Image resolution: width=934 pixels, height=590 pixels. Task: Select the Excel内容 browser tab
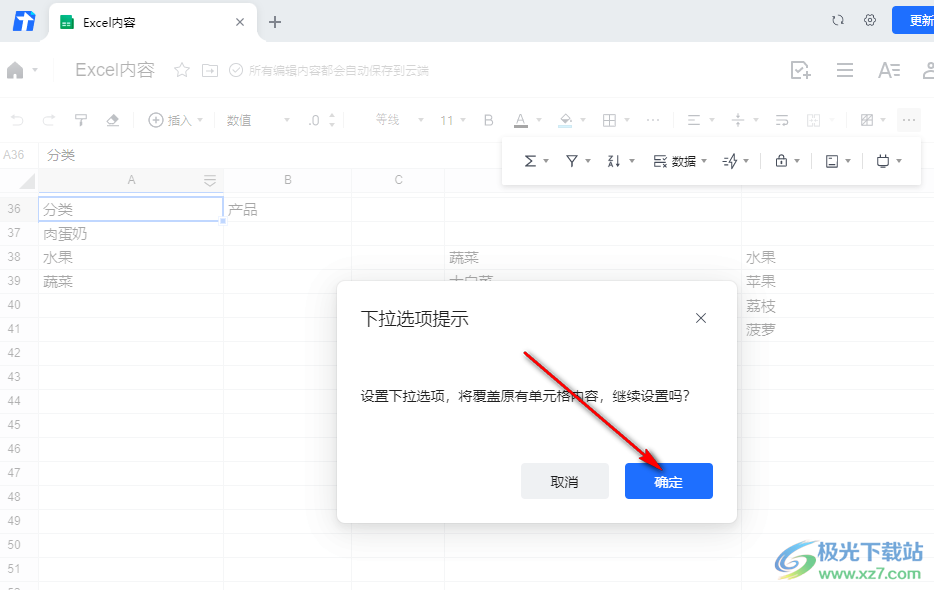tap(152, 23)
